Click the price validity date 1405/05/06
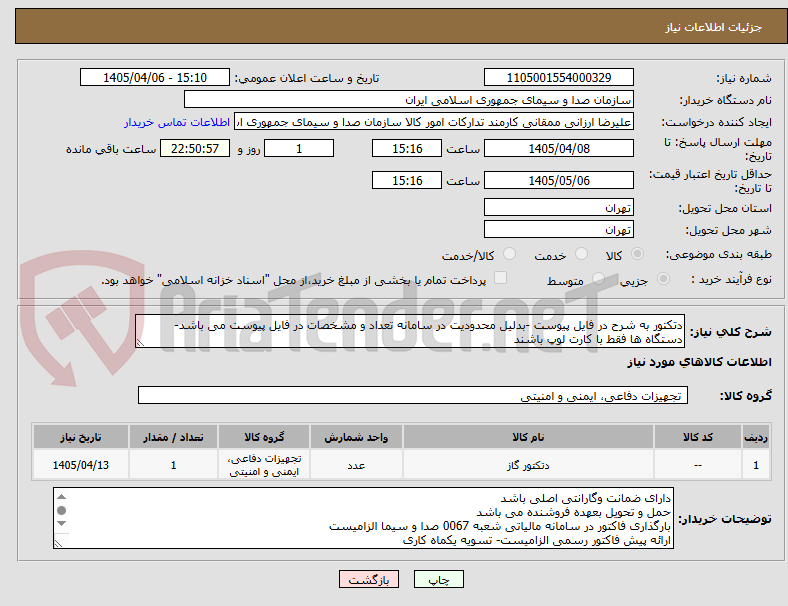Image resolution: width=788 pixels, height=606 pixels. (558, 180)
